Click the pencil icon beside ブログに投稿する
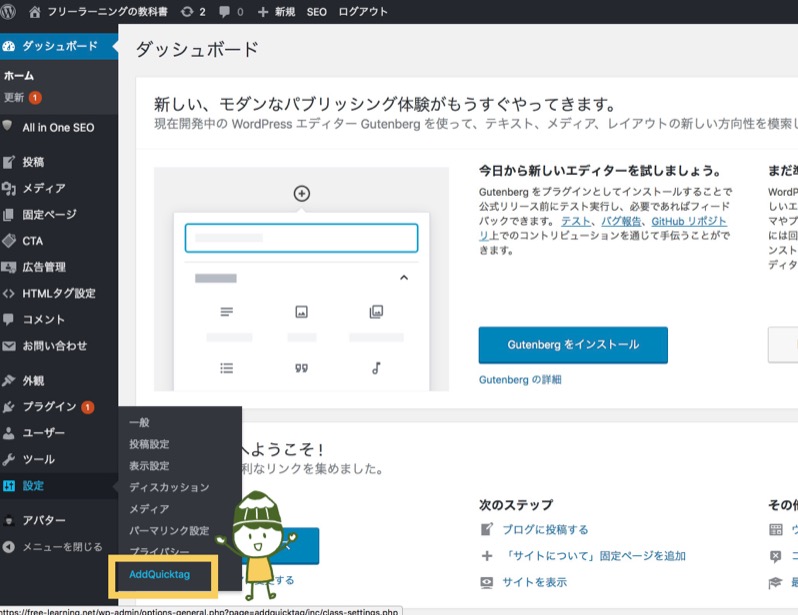Screen dimensions: 798x615 [487, 529]
